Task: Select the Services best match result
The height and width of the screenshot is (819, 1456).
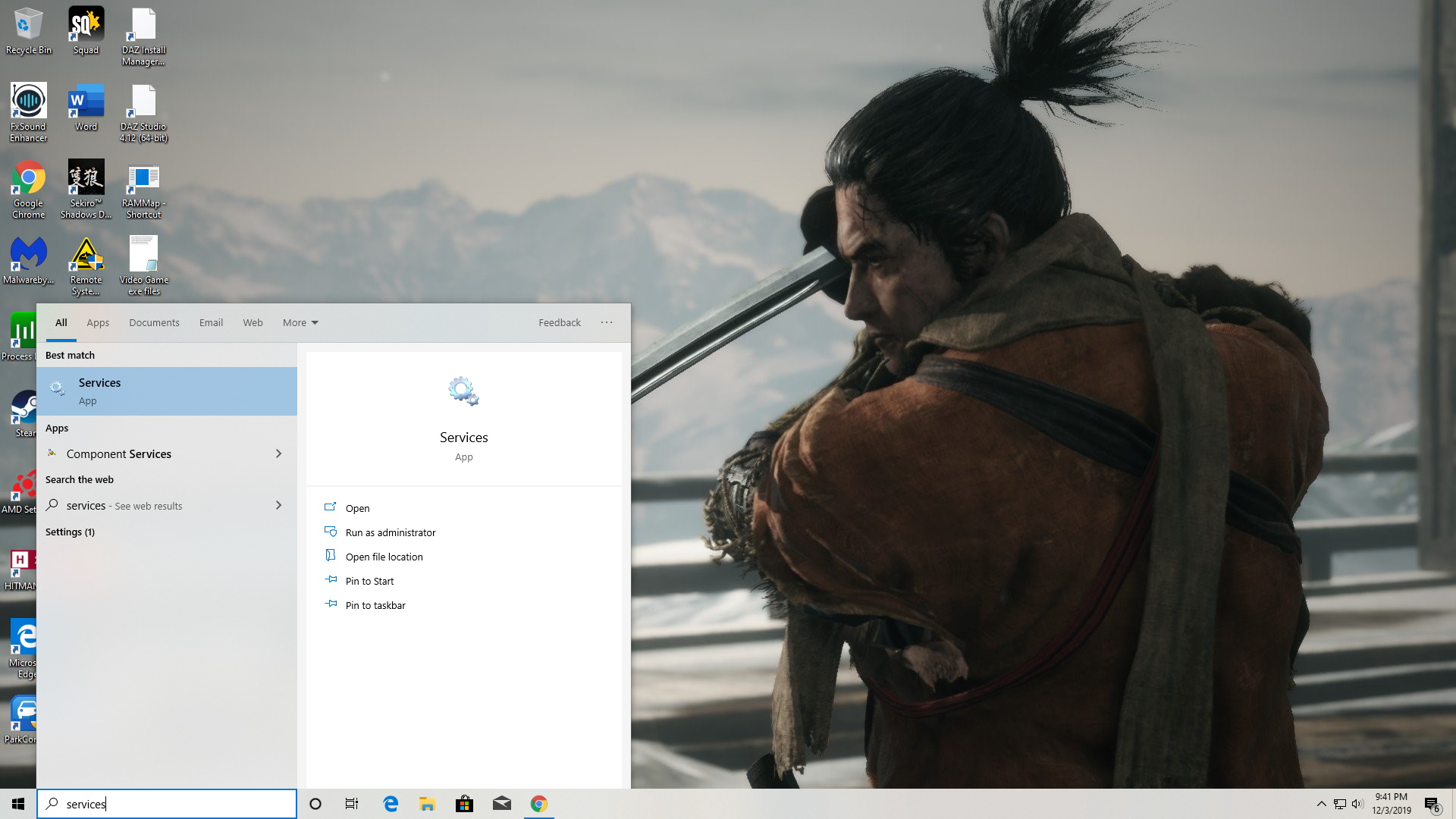Action: [x=167, y=391]
